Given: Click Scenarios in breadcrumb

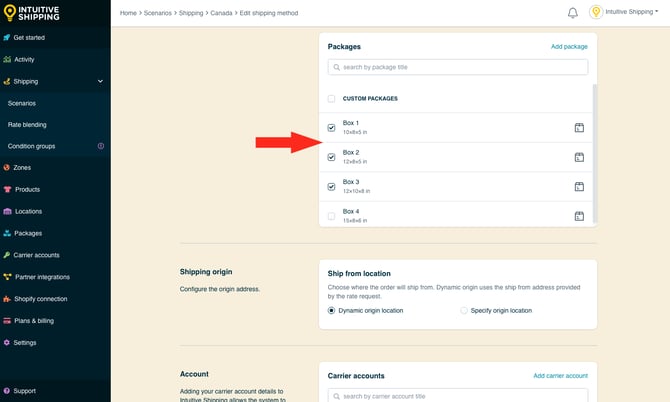Looking at the screenshot, I should tap(158, 13).
